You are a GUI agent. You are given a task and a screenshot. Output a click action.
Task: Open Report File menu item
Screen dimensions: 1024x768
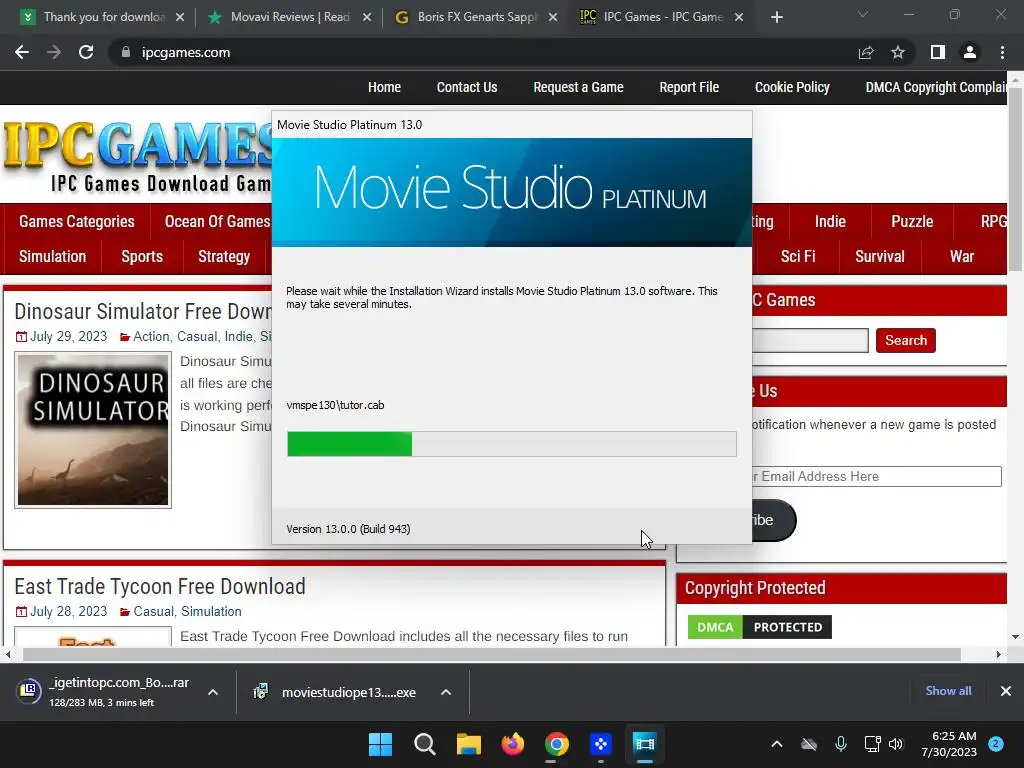(689, 88)
